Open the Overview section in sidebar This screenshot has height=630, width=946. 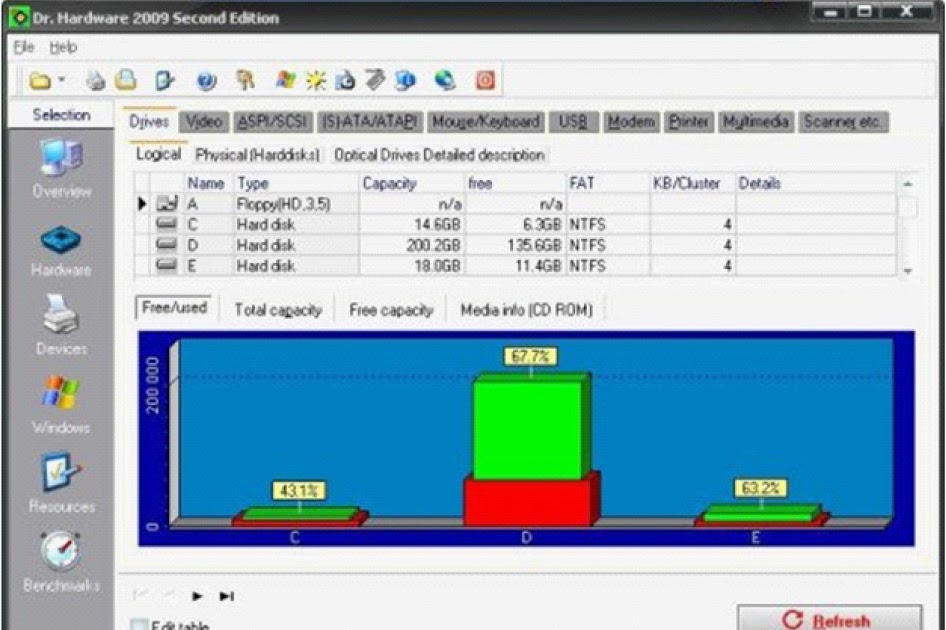click(62, 169)
